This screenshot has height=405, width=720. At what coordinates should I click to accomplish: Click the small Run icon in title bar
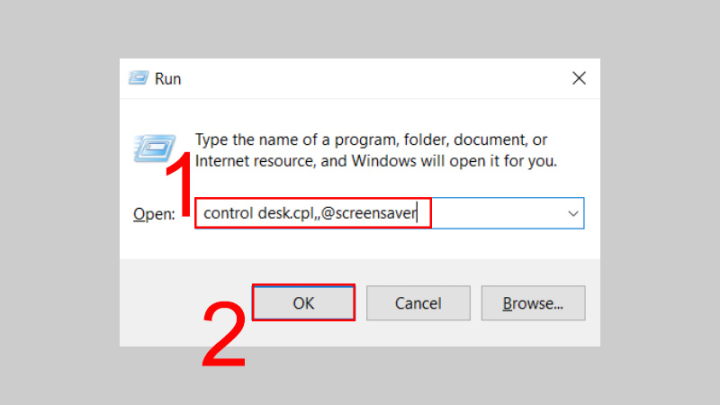click(x=138, y=78)
